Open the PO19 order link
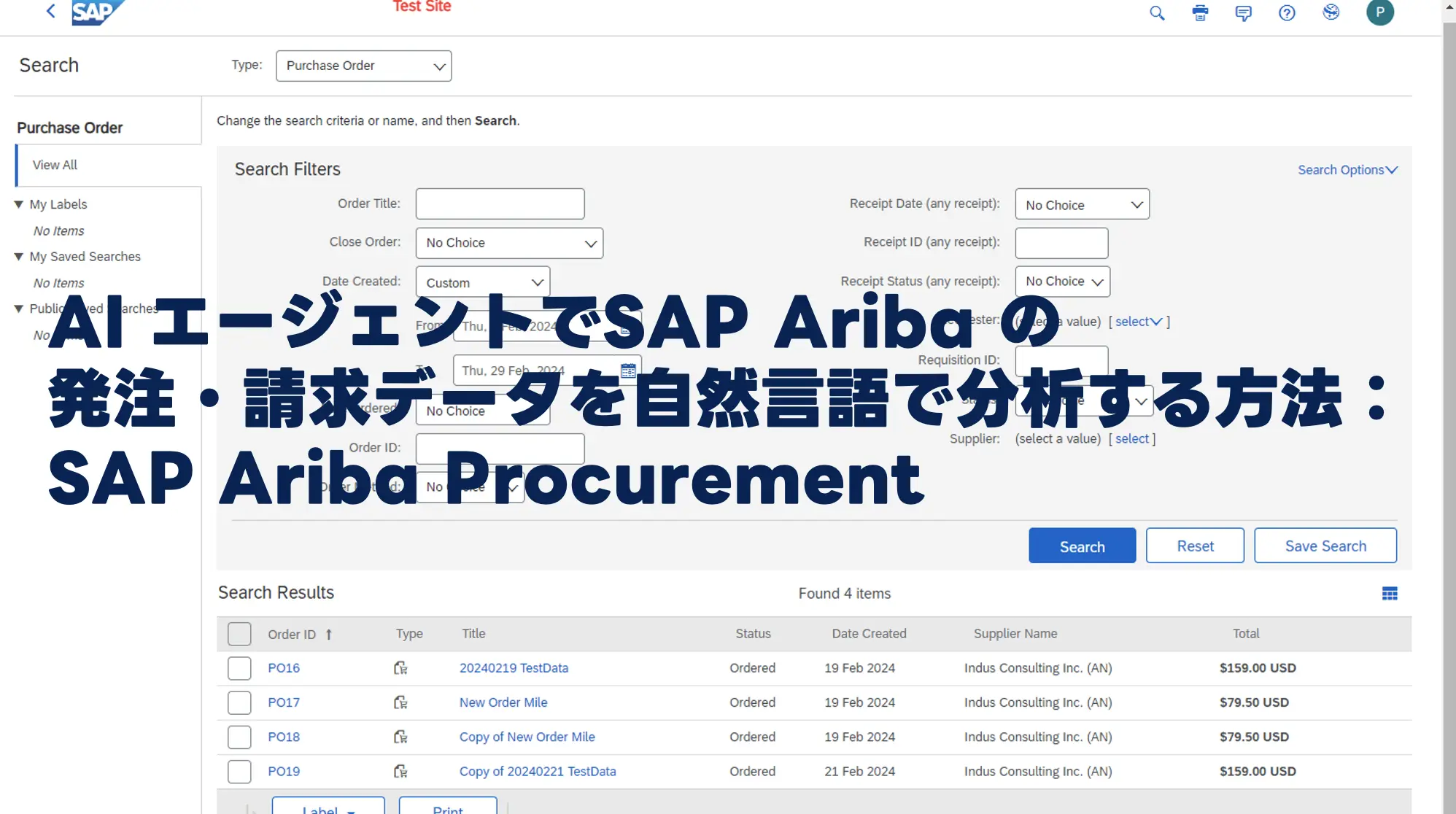Viewport: 1456px width, 814px height. coord(284,771)
